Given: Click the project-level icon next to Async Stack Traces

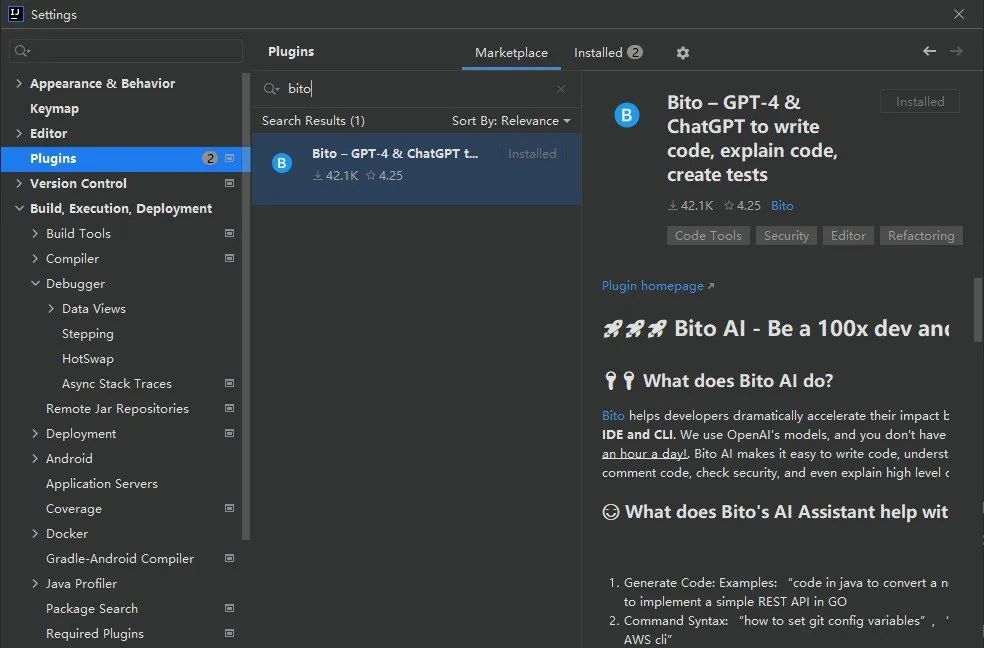Looking at the screenshot, I should tap(230, 383).
